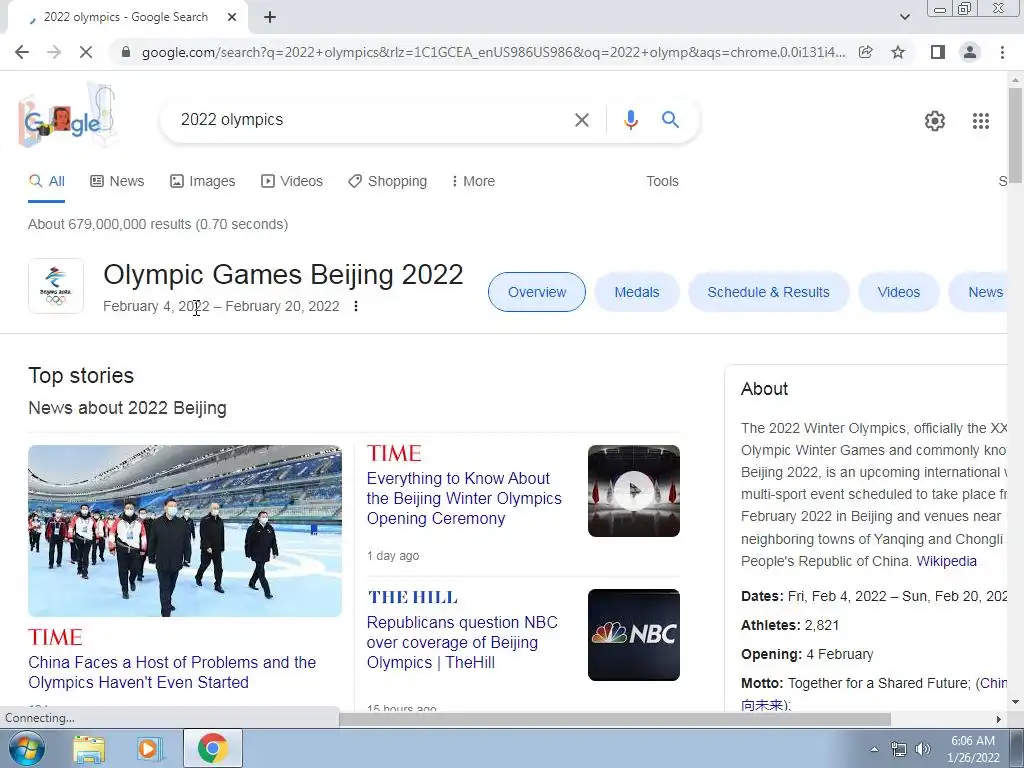Go back using browser back arrow
The height and width of the screenshot is (768, 1024).
pos(22,52)
